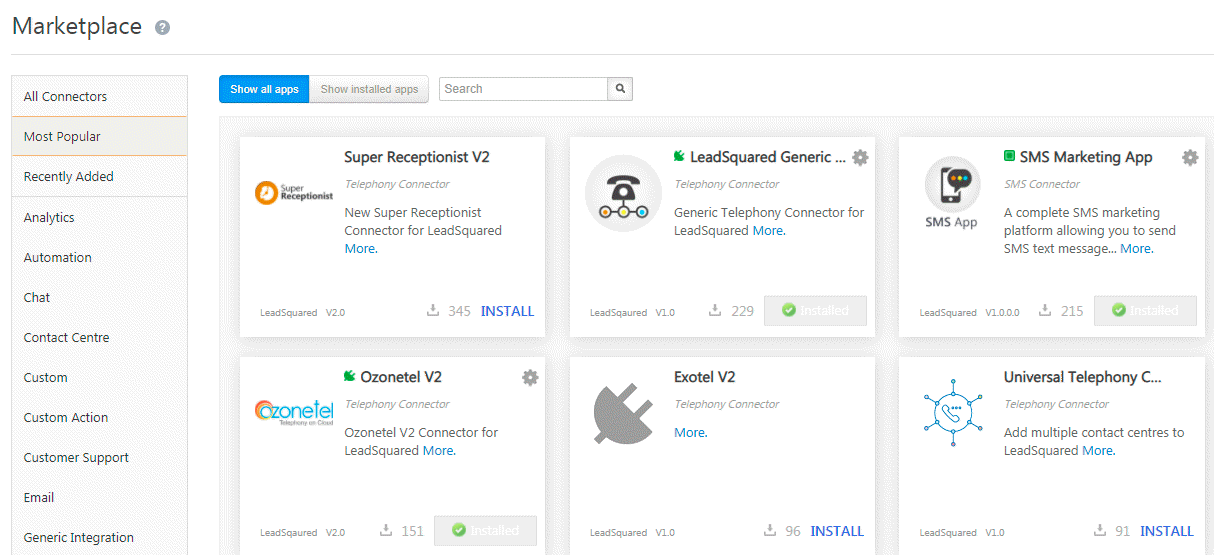Click the Marketplace help question mark icon

click(x=162, y=28)
